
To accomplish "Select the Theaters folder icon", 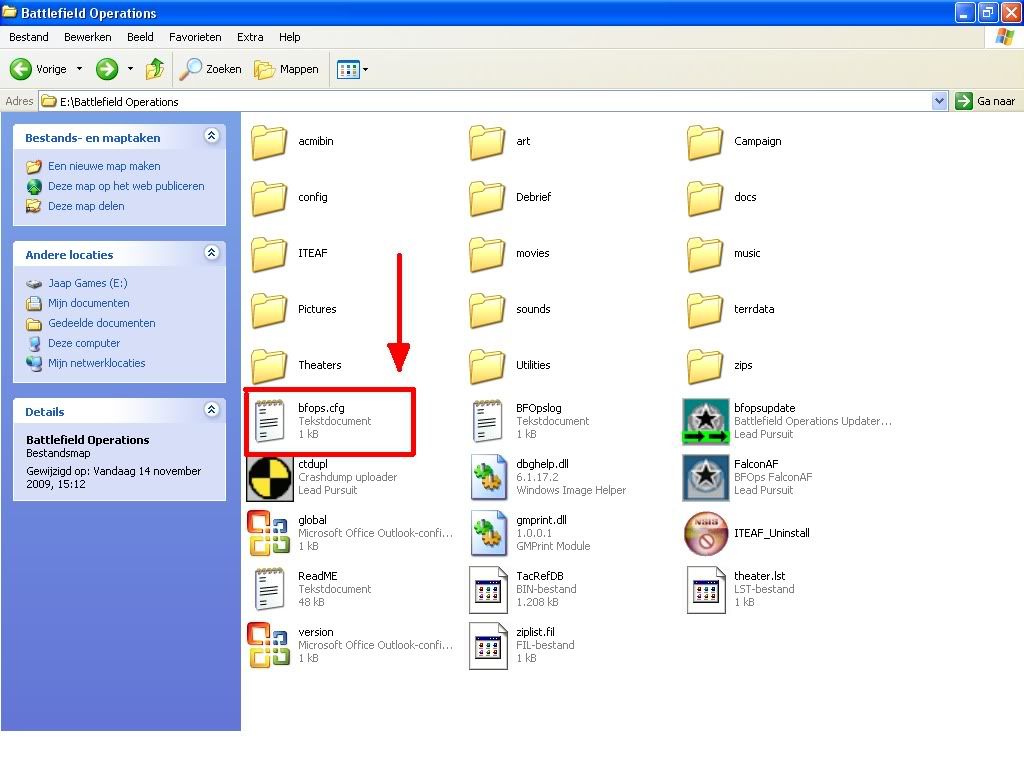I will (x=269, y=366).
